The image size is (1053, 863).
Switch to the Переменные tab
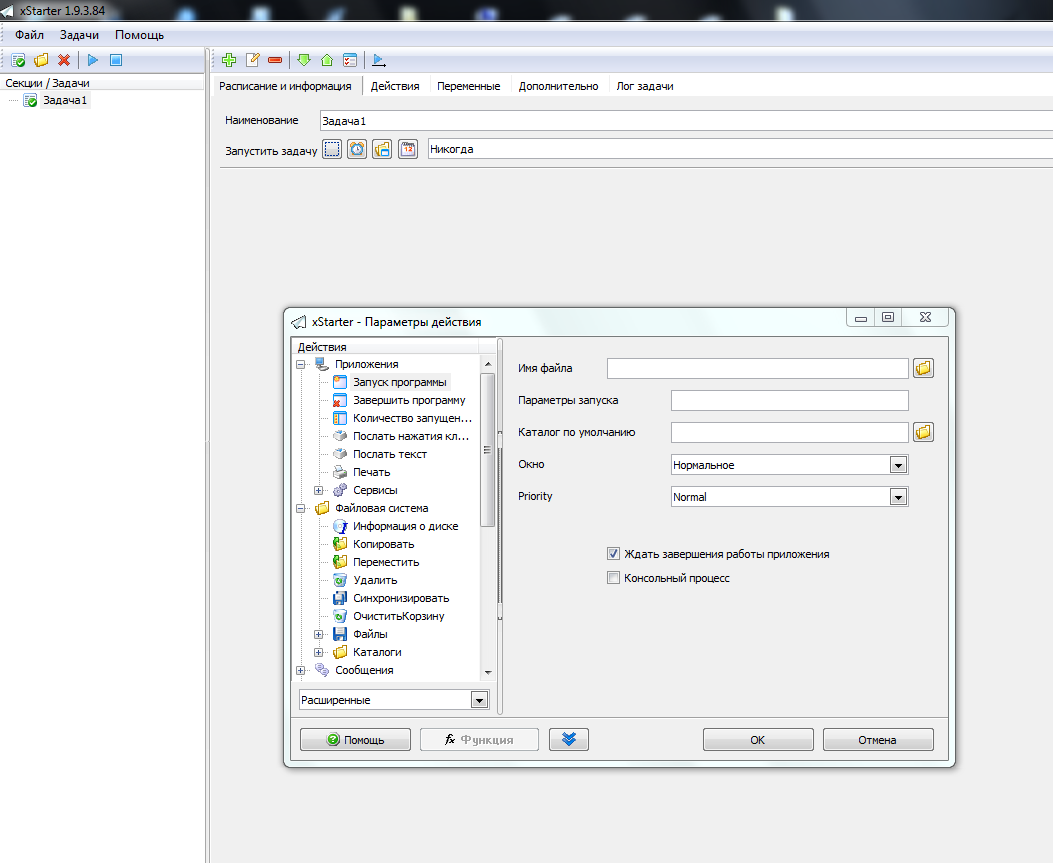tap(469, 86)
